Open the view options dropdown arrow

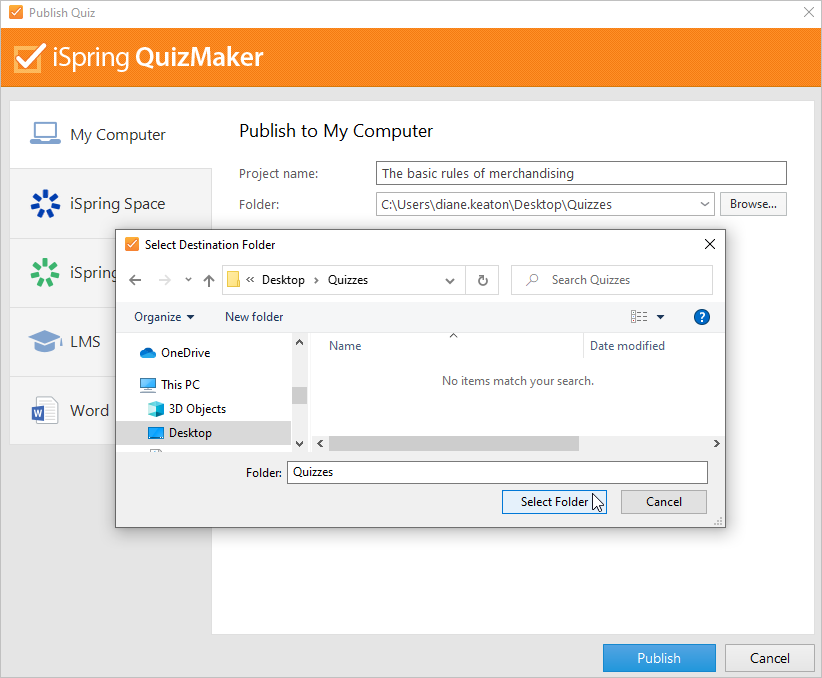pos(660,317)
